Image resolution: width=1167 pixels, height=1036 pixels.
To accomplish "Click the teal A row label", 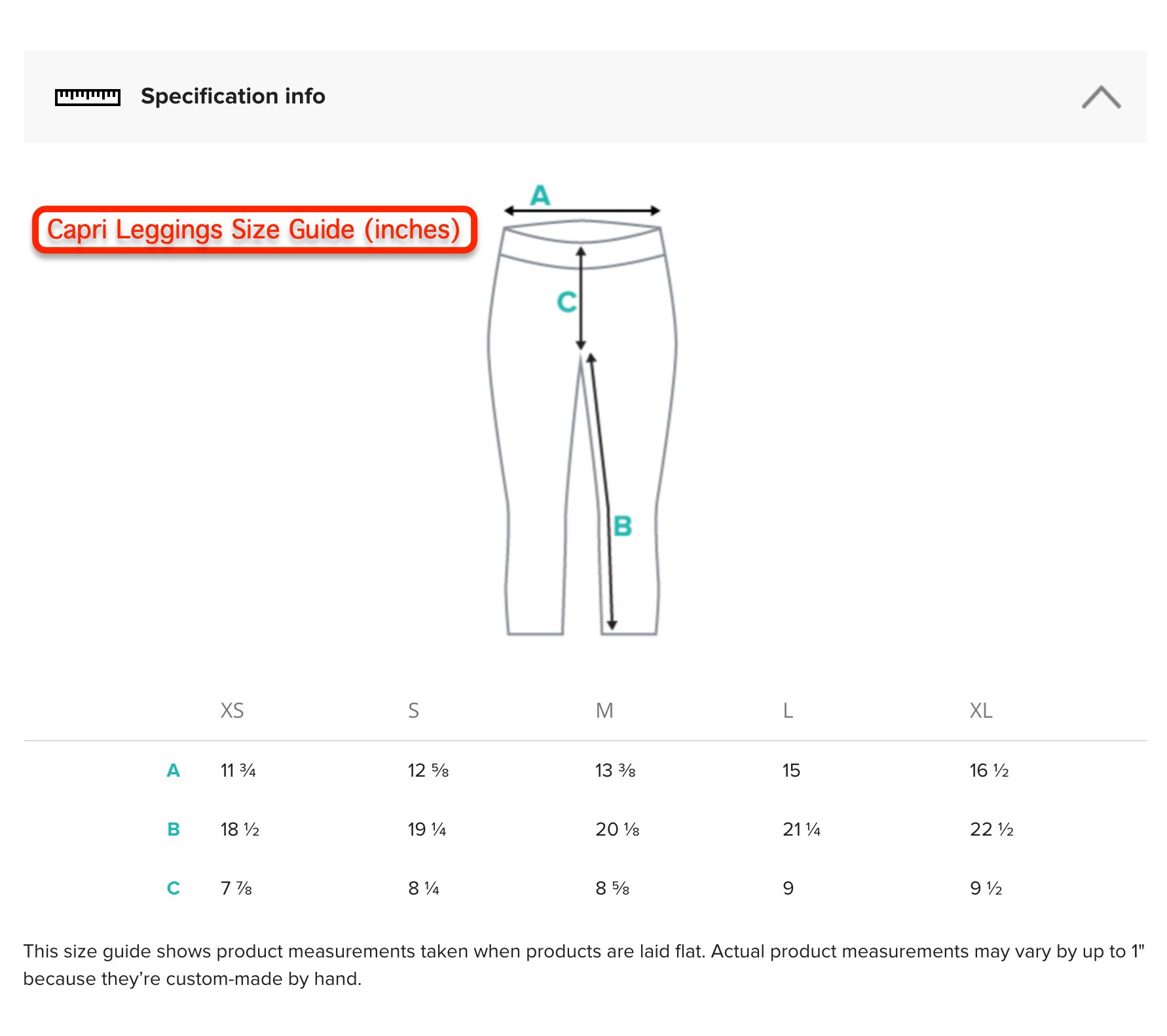I will point(173,770).
